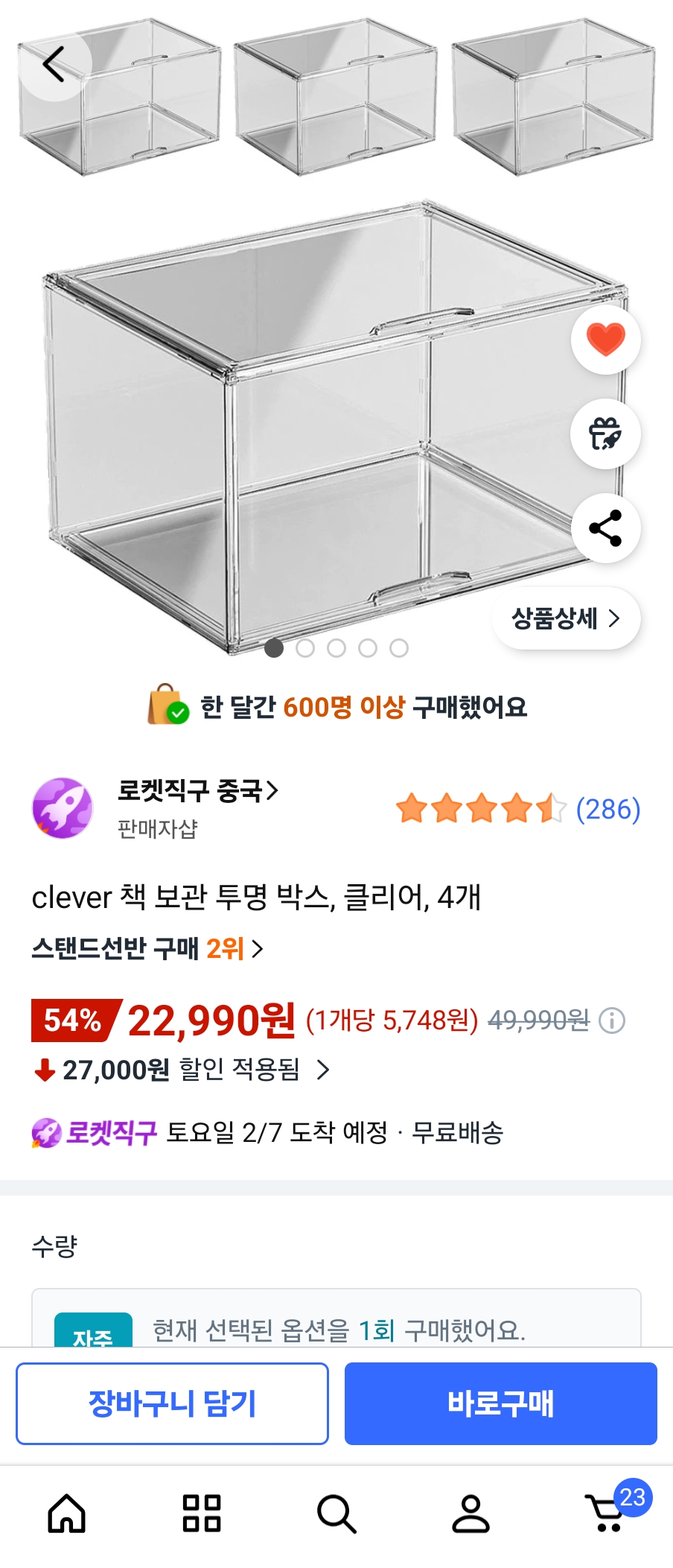Viewport: 673px width, 1568px height.
Task: Tap the rocket seller logo icon
Action: coord(63,808)
